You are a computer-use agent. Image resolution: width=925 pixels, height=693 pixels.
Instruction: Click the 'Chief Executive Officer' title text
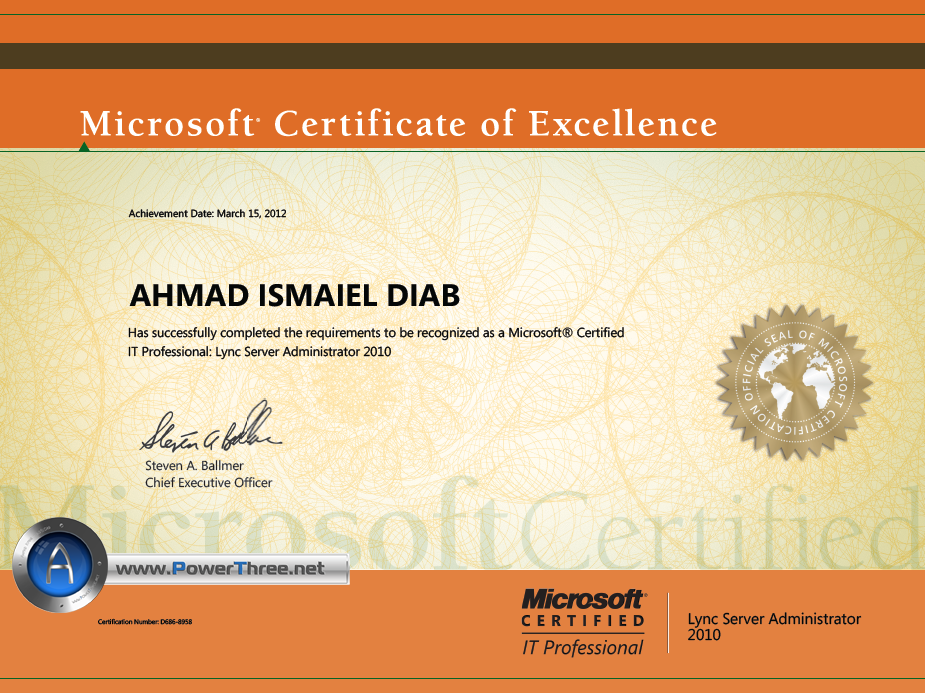pyautogui.click(x=208, y=482)
